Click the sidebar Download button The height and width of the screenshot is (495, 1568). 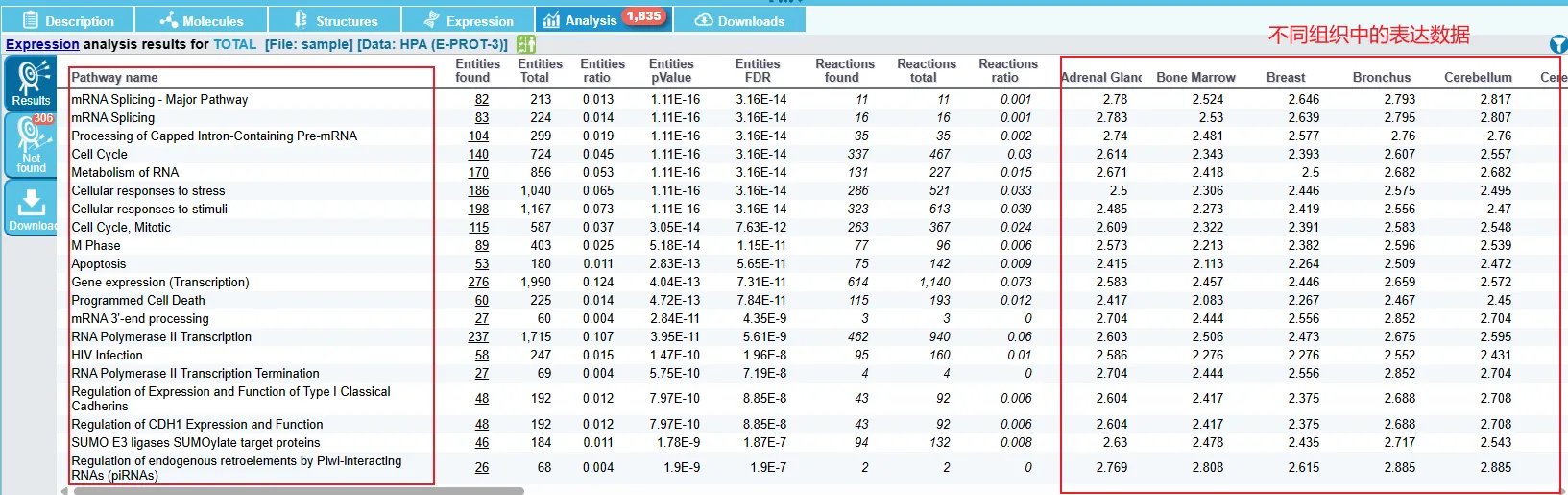tap(31, 209)
